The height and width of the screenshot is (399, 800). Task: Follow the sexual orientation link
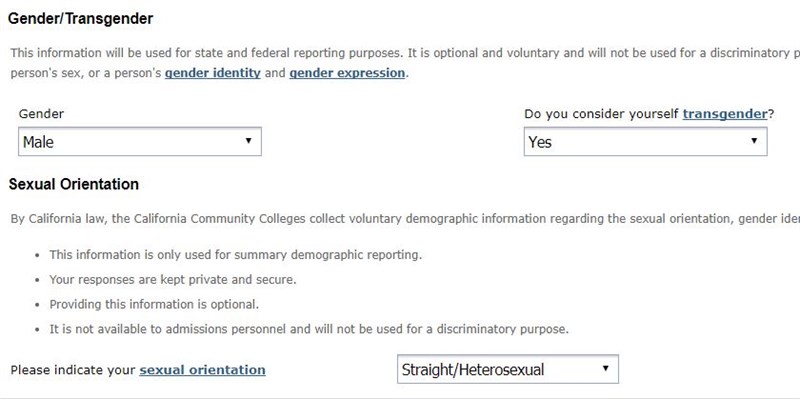203,369
